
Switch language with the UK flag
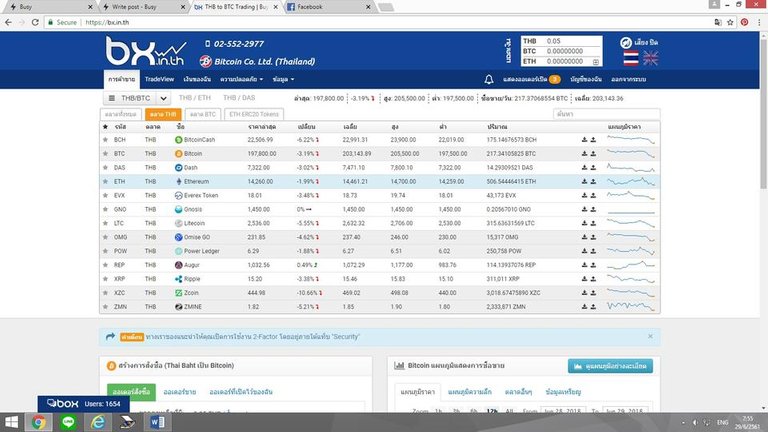click(650, 58)
